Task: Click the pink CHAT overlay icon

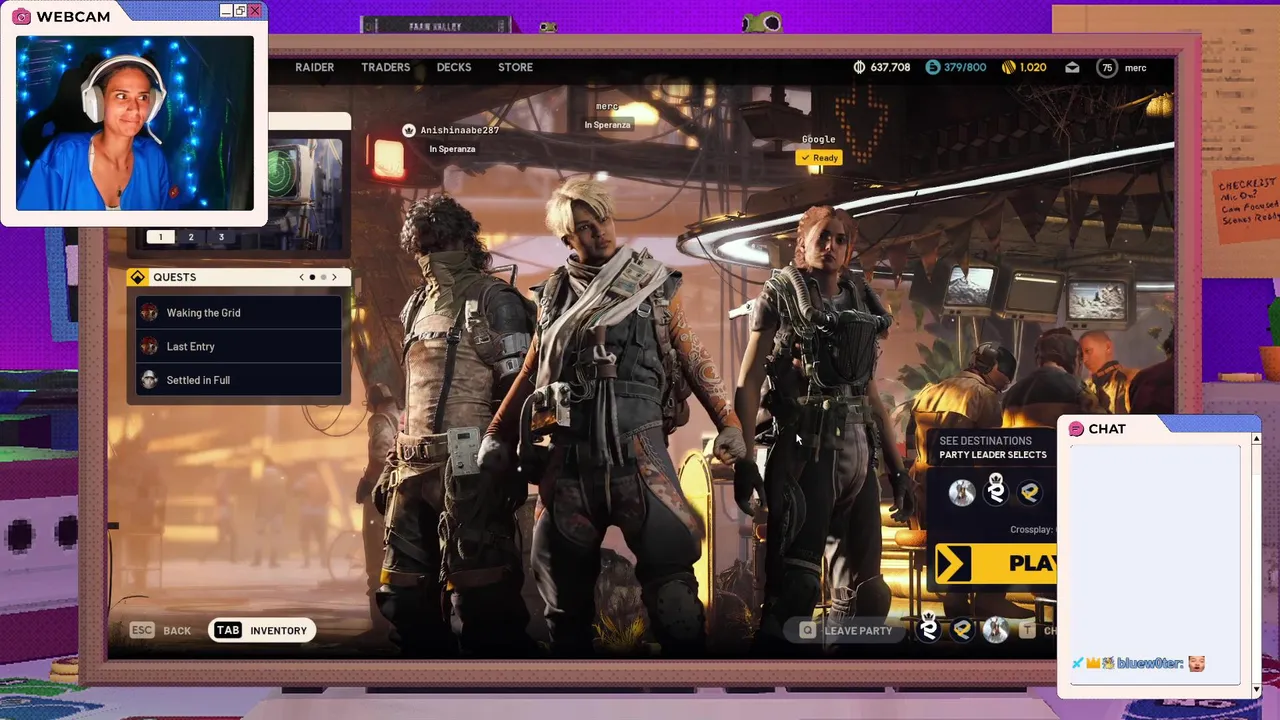Action: 1076,429
